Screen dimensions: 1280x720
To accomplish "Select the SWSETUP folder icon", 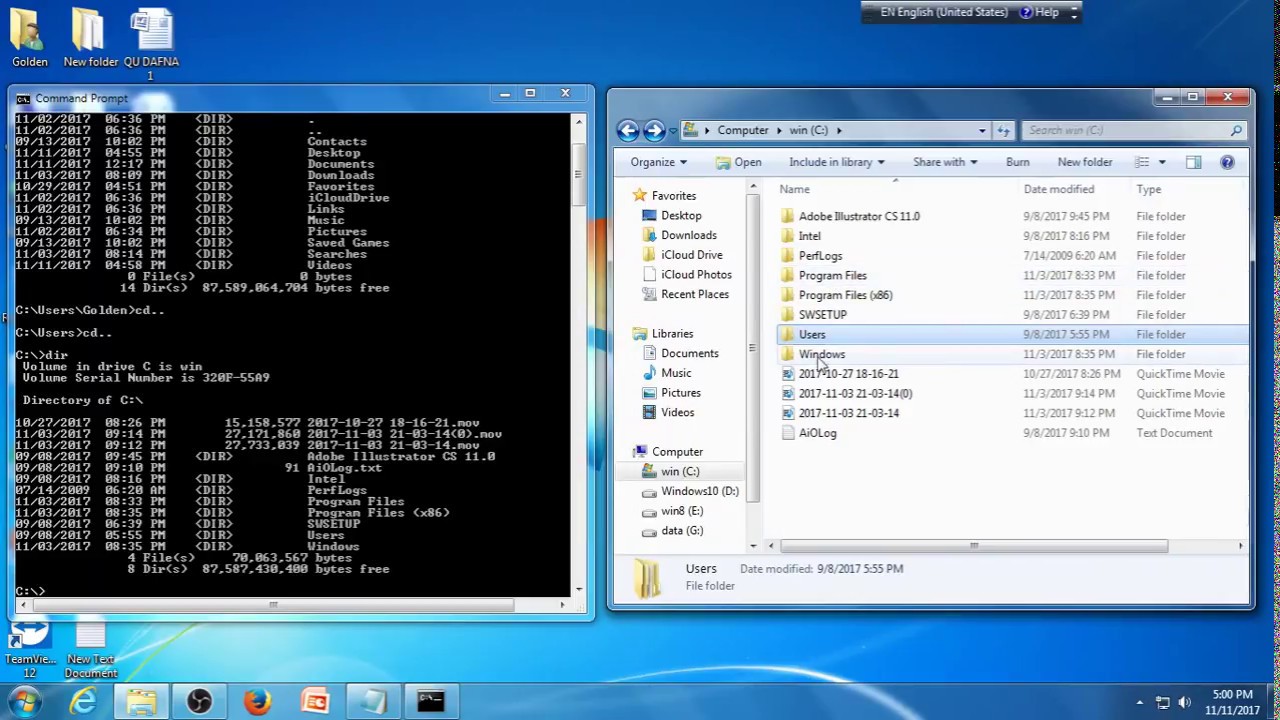I will 788,315.
